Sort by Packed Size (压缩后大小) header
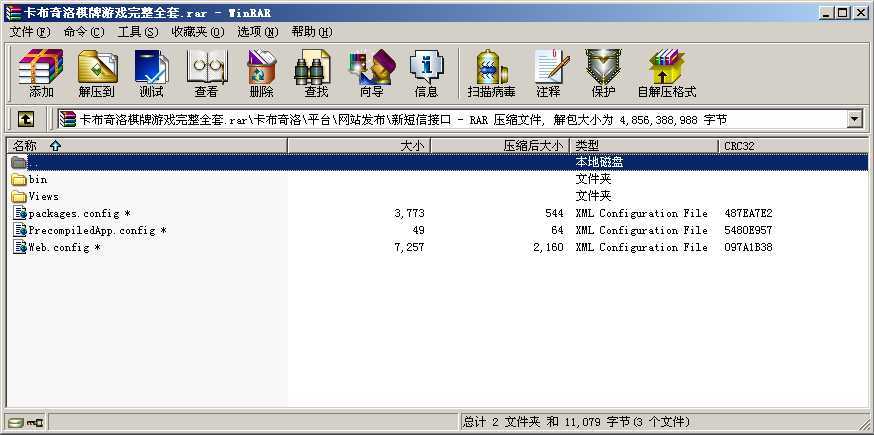The image size is (874, 435). coord(500,146)
